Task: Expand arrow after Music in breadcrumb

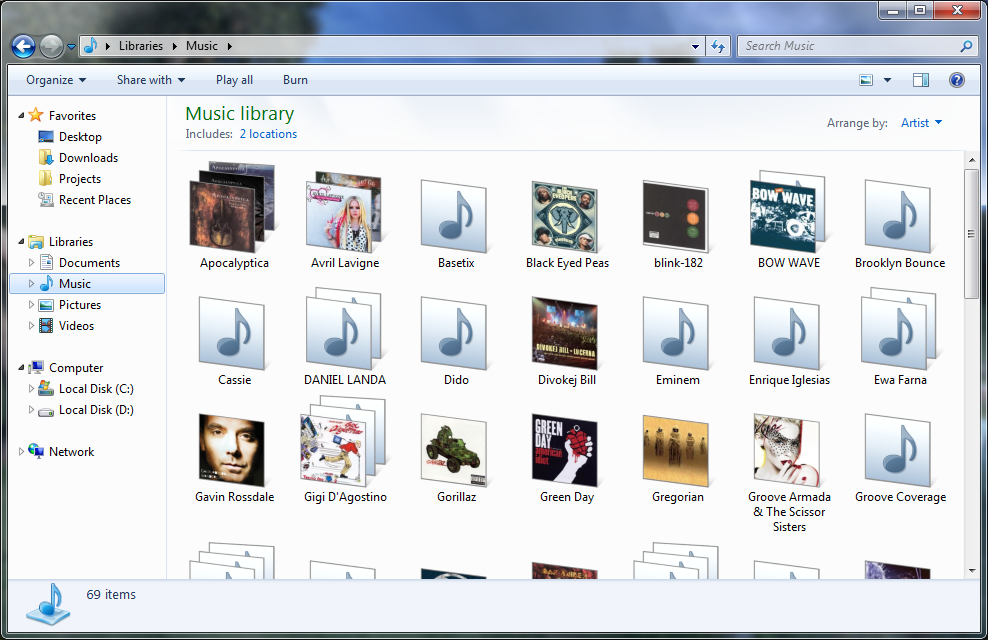Action: click(x=229, y=46)
